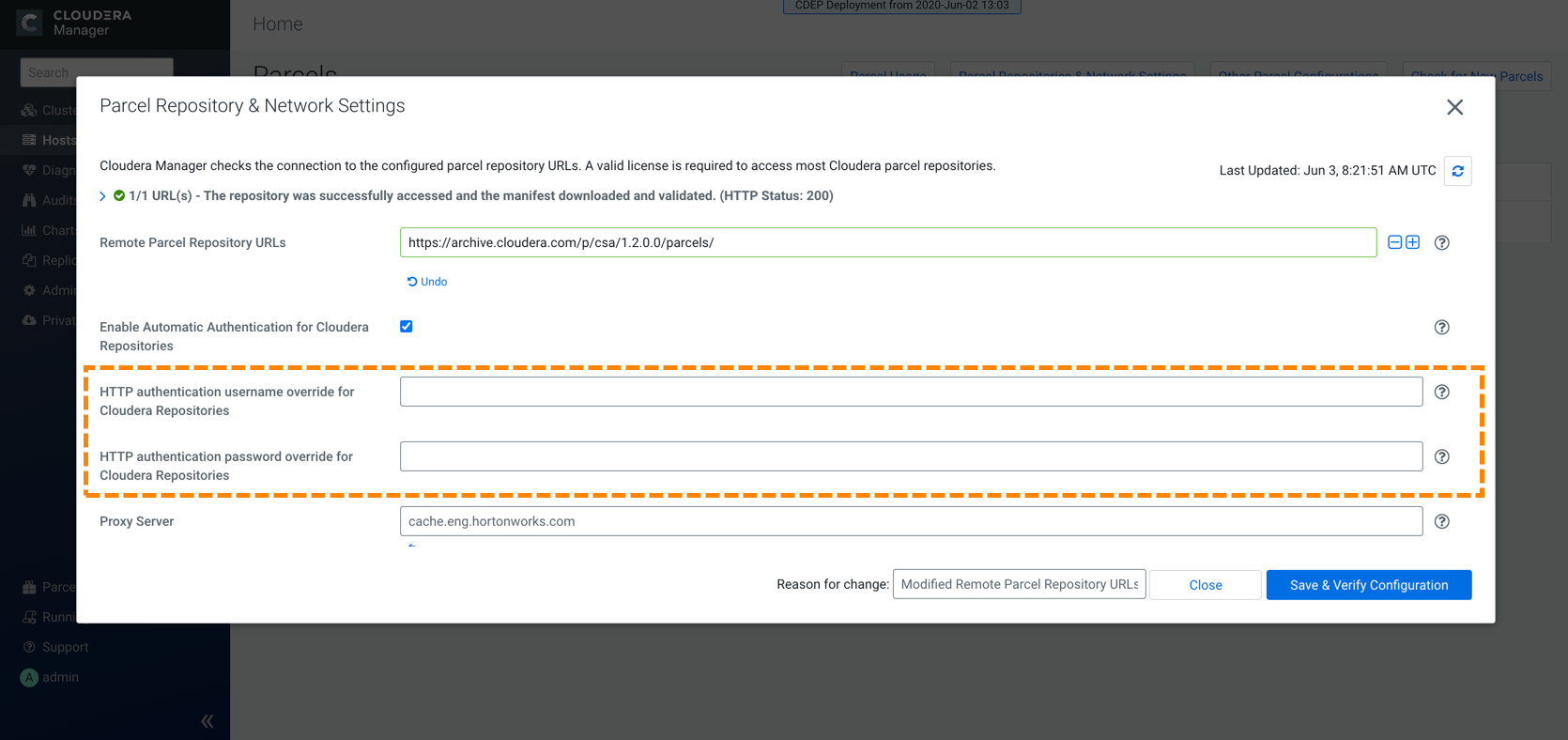Focus the HTTP authentication username override field
The image size is (1568, 740).
coord(911,392)
